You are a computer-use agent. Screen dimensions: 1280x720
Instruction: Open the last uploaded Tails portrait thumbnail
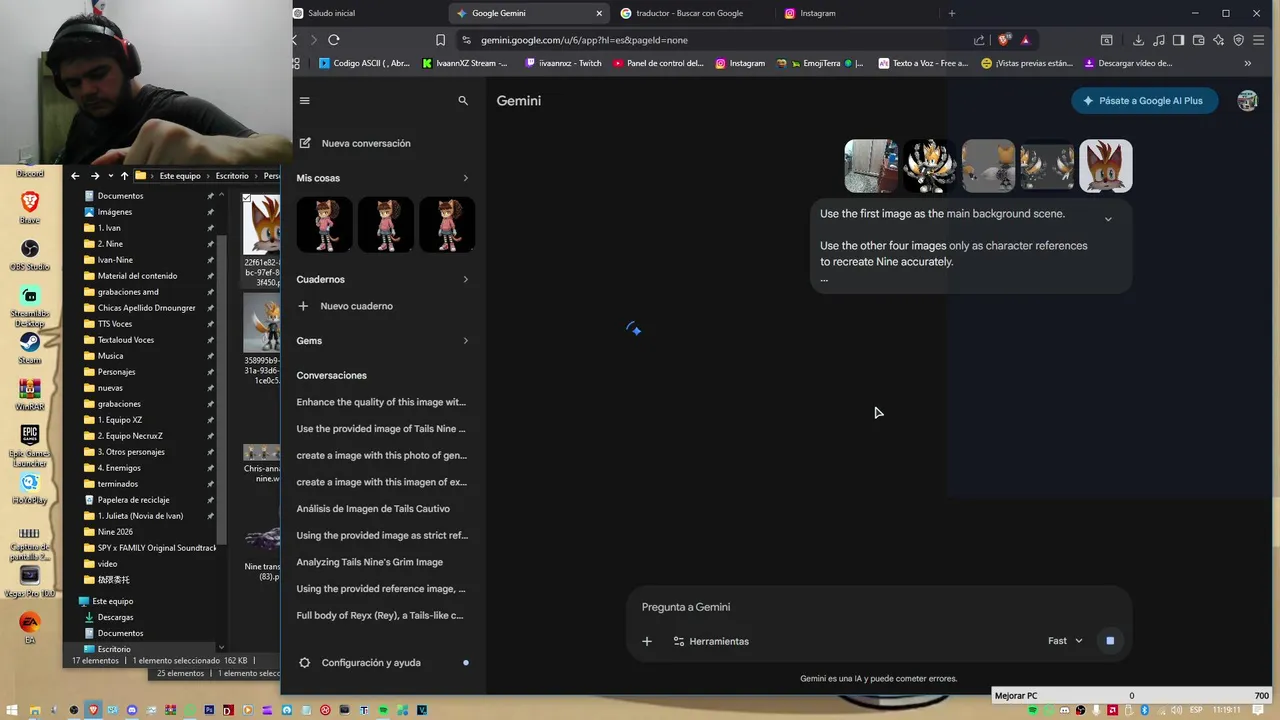coord(1105,166)
